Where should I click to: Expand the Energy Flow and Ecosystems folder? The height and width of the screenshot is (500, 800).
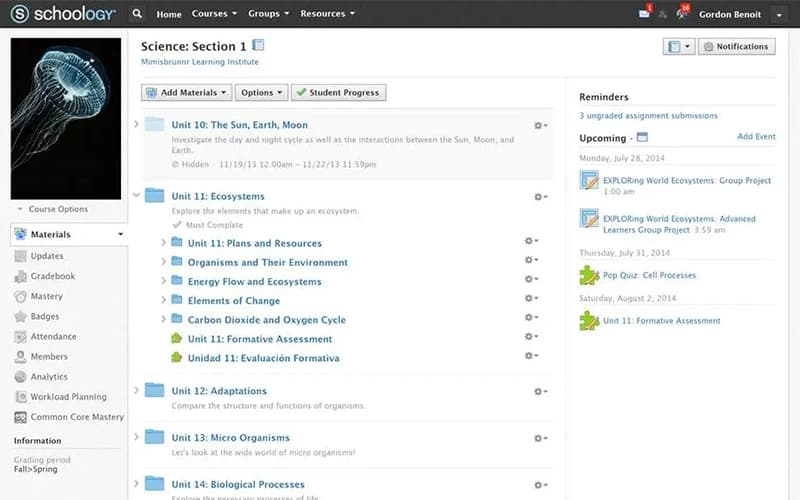[164, 282]
